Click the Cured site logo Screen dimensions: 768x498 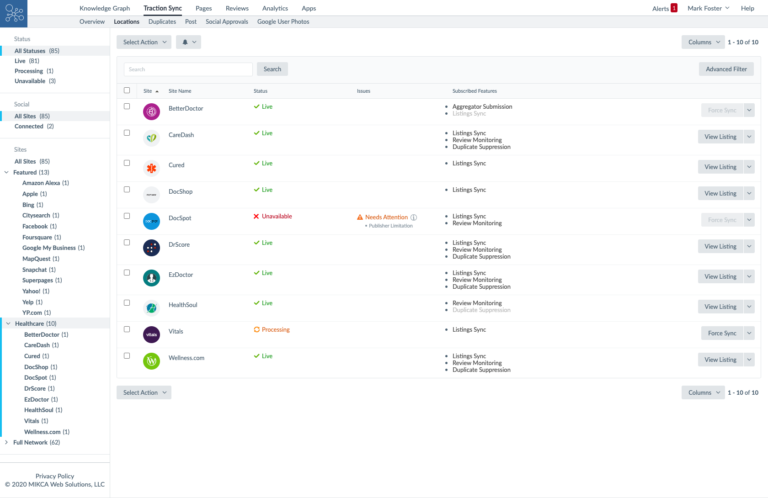coord(151,168)
